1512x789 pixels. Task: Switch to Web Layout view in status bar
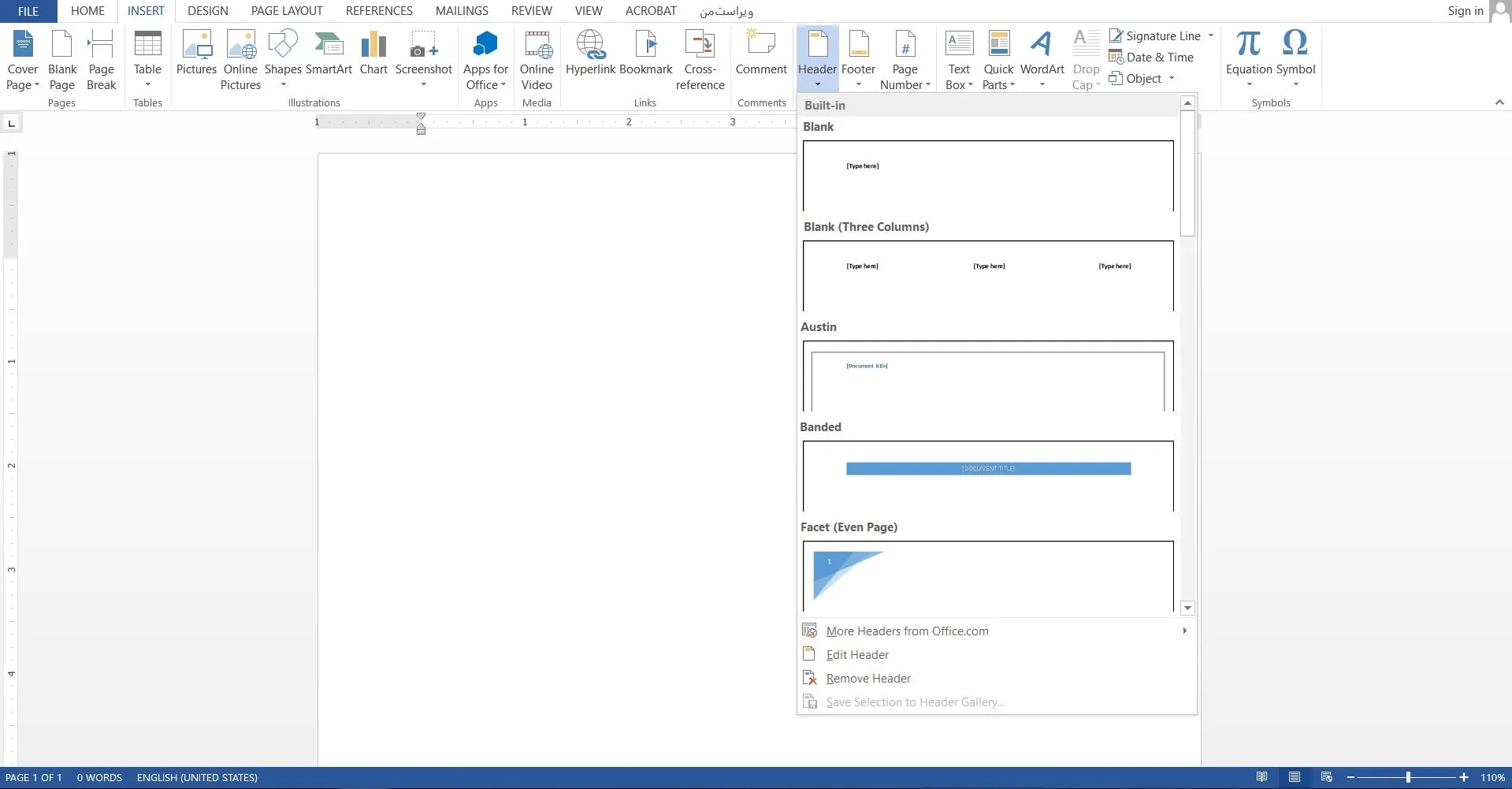(1326, 777)
